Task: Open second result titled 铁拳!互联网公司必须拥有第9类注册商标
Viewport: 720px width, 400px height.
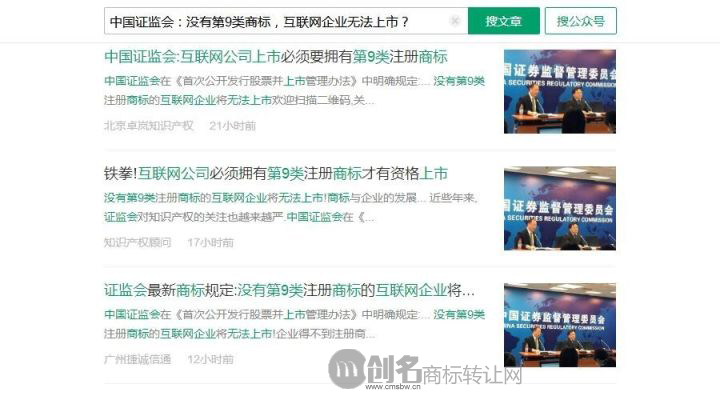Action: [x=276, y=174]
